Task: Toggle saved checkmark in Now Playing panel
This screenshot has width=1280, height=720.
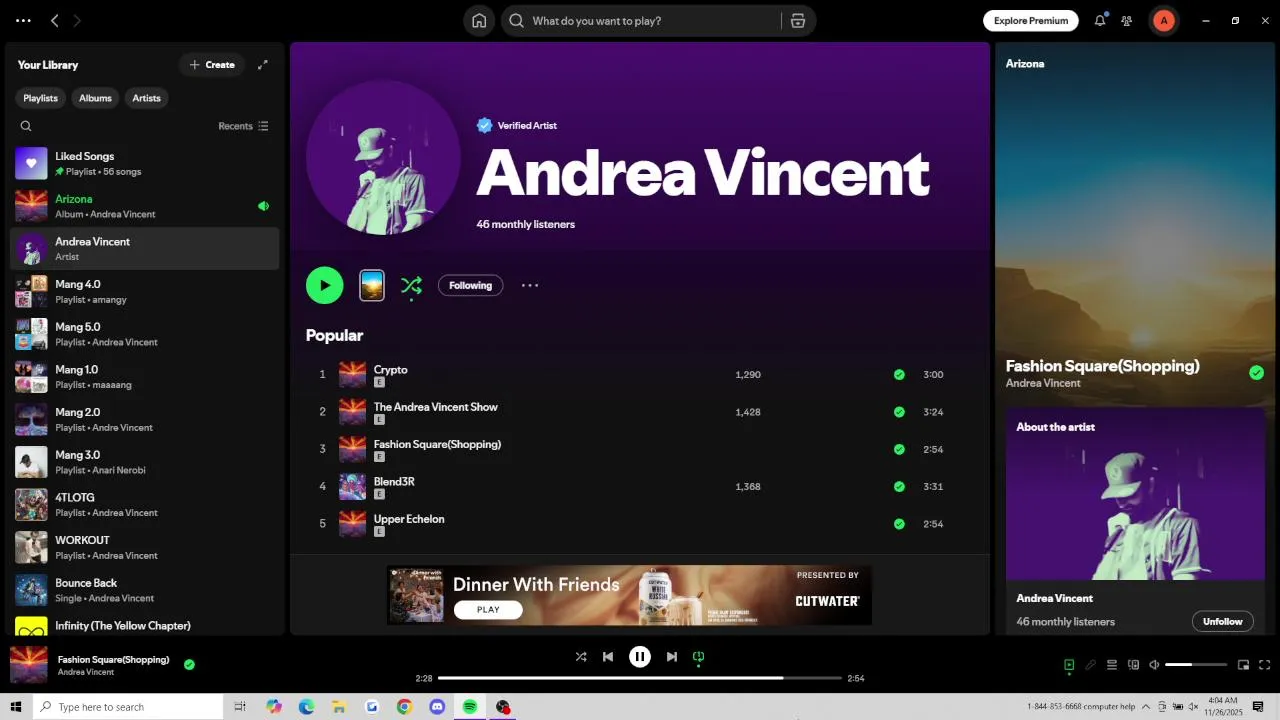Action: click(1256, 373)
